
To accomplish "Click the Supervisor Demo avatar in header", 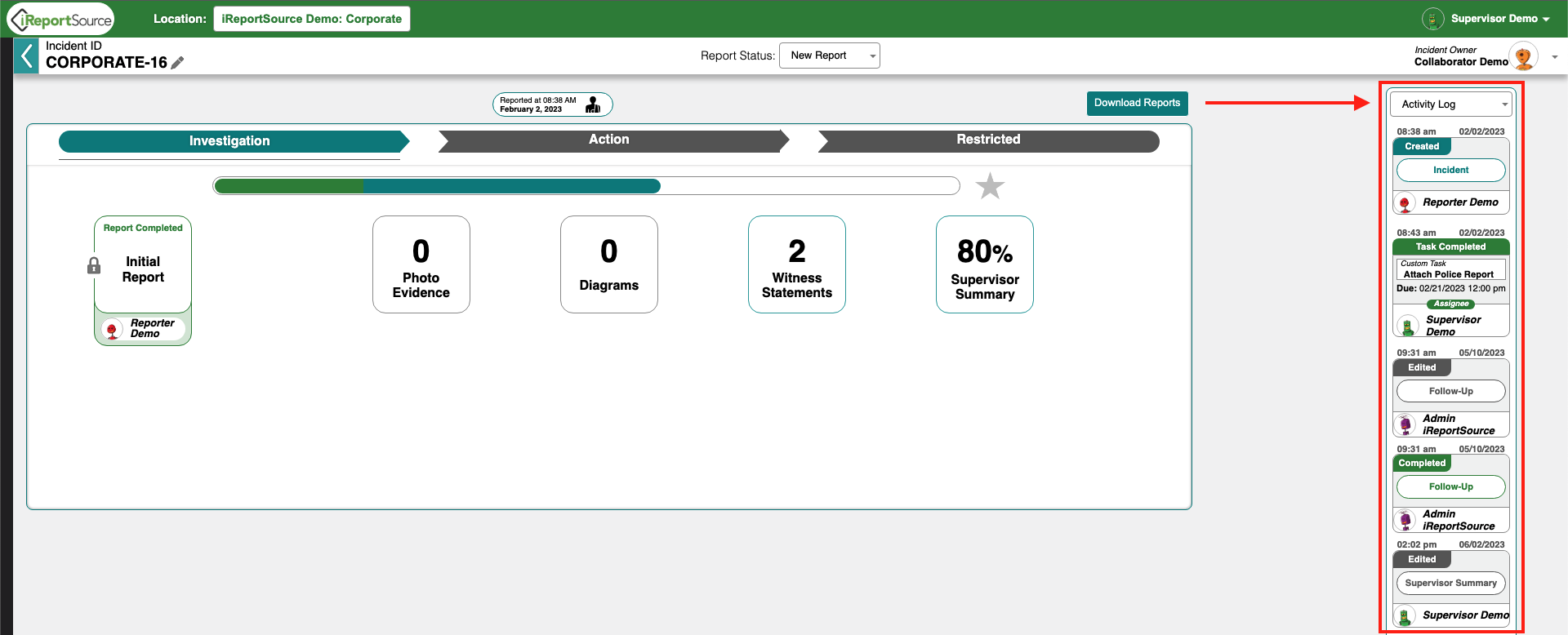I will [x=1432, y=19].
